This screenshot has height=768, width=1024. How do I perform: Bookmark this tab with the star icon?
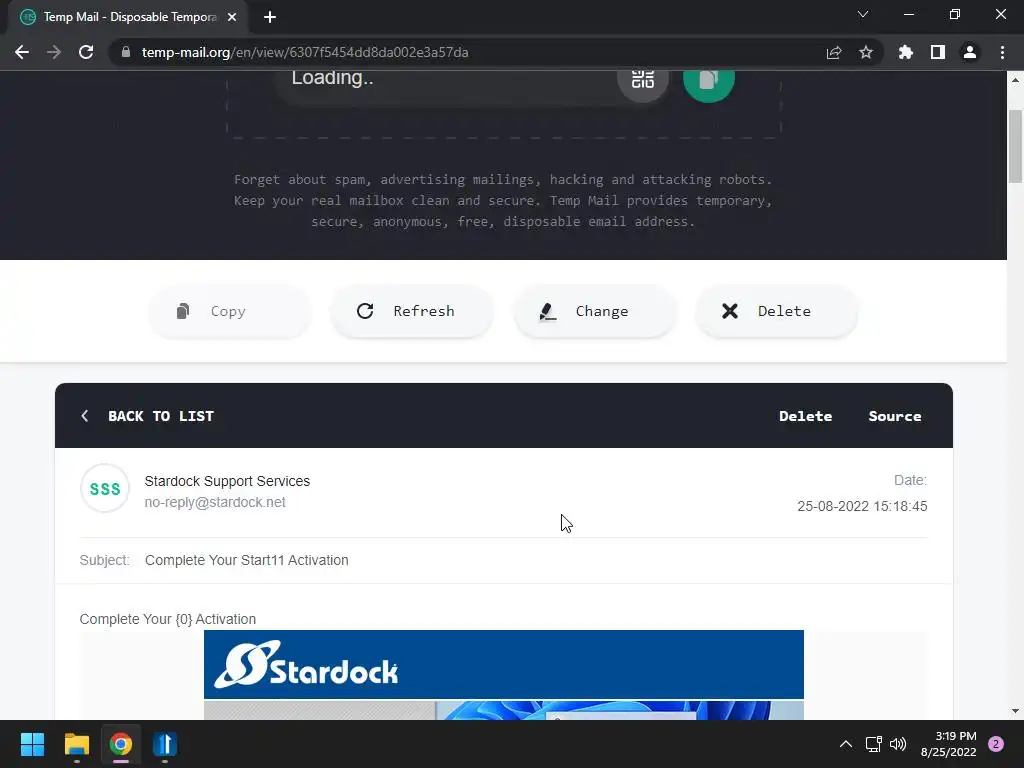coord(866,52)
